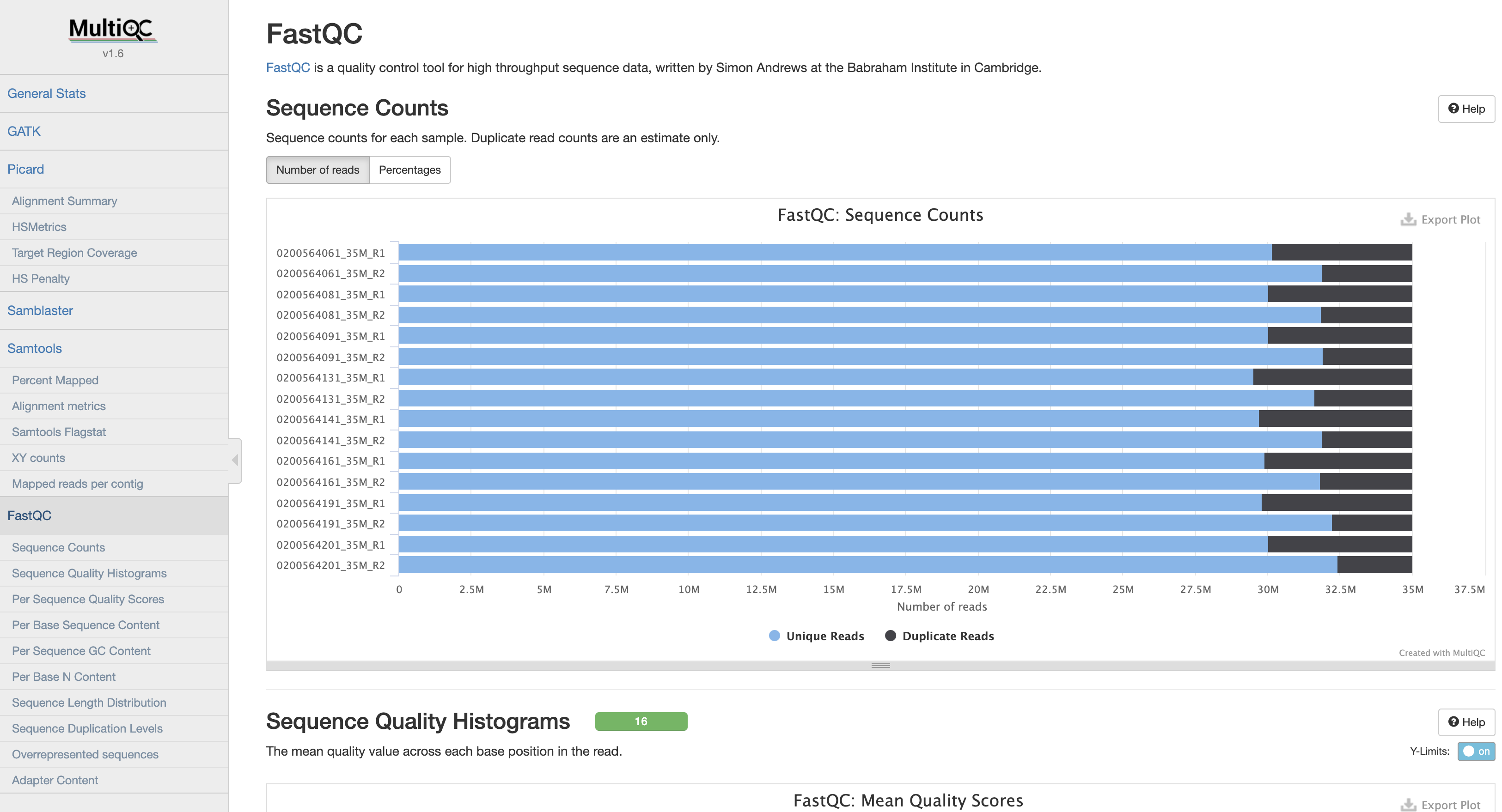Grab the plot height resize handle
Screen dimensions: 1502x812
880,665
